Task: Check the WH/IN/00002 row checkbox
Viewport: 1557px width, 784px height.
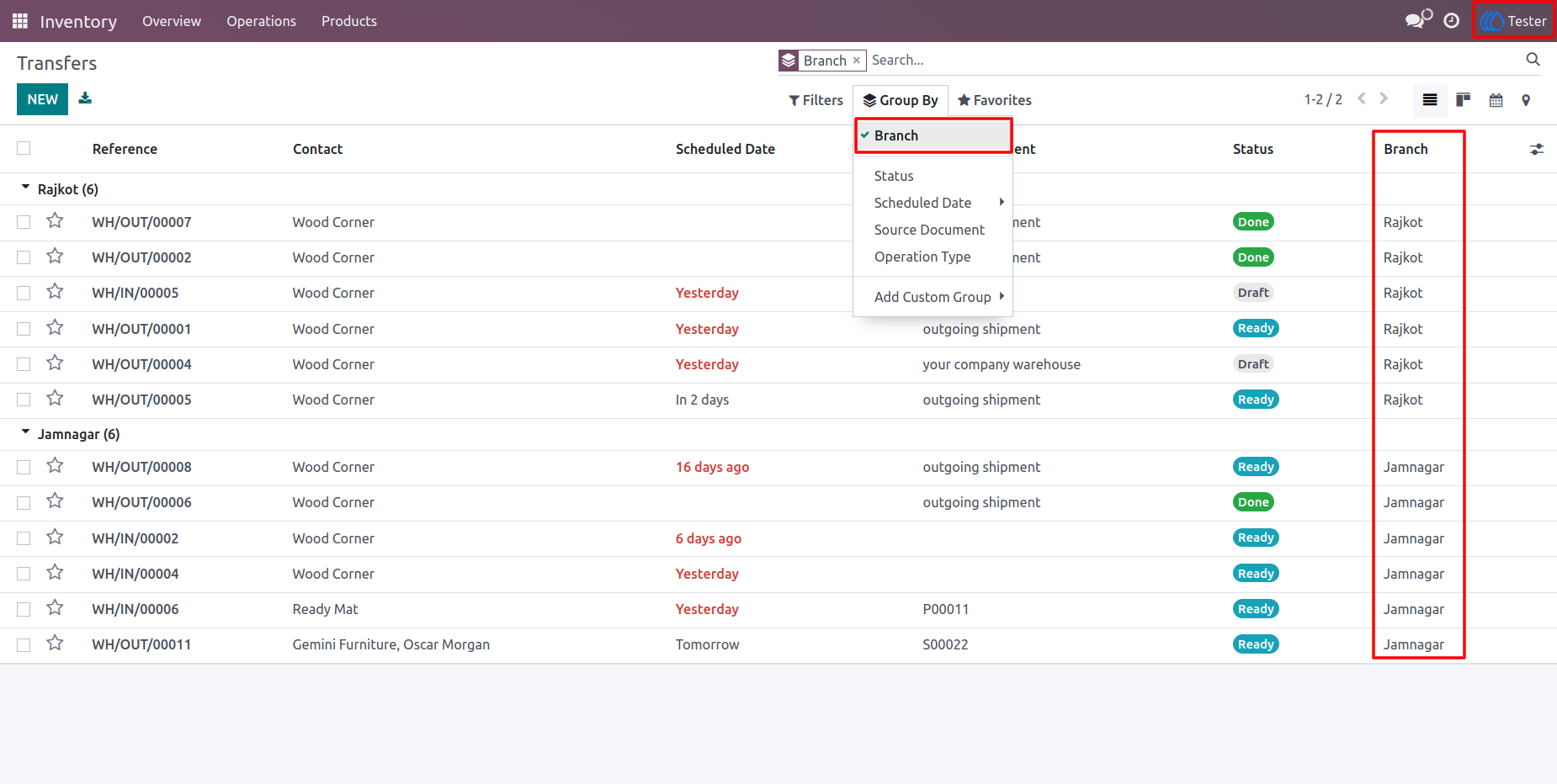Action: [24, 538]
